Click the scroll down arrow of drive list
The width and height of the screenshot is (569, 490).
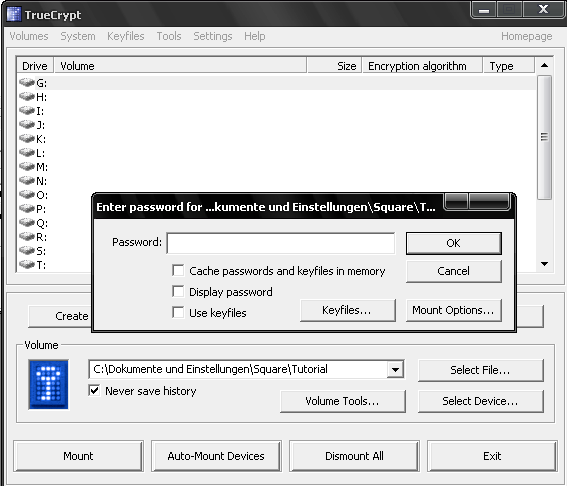pos(544,264)
